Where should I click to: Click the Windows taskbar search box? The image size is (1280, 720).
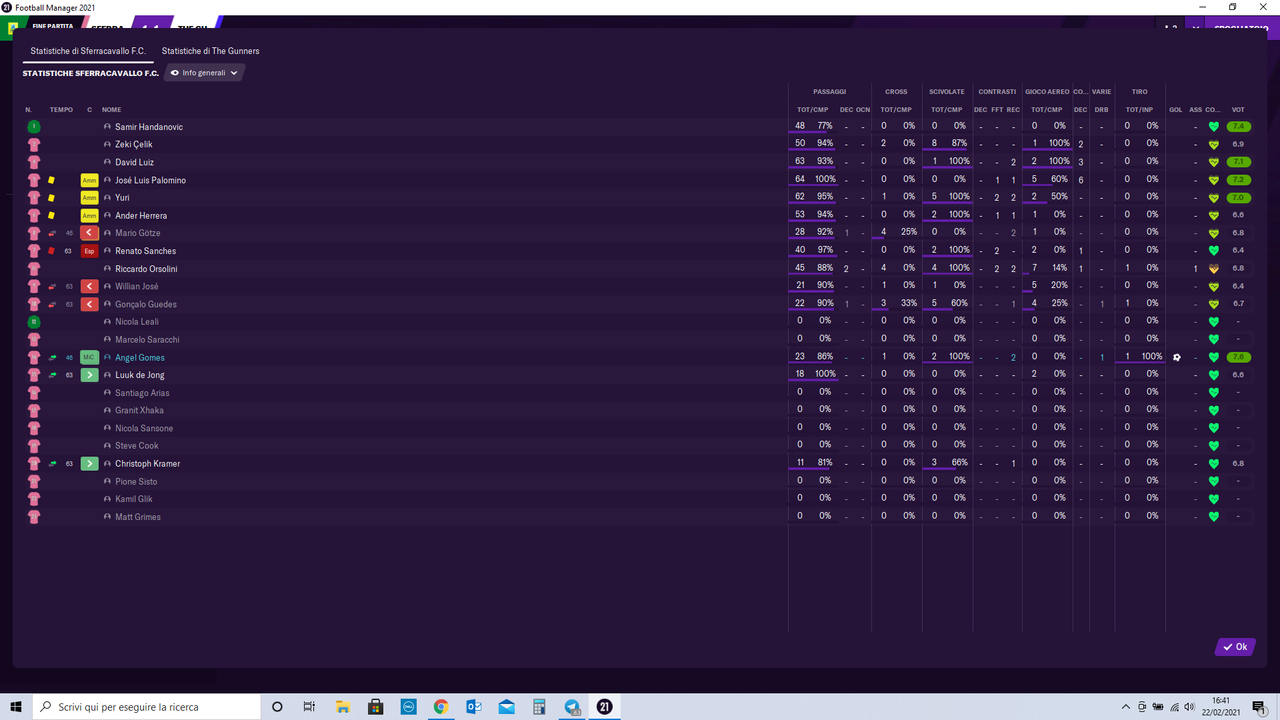pyautogui.click(x=148, y=707)
